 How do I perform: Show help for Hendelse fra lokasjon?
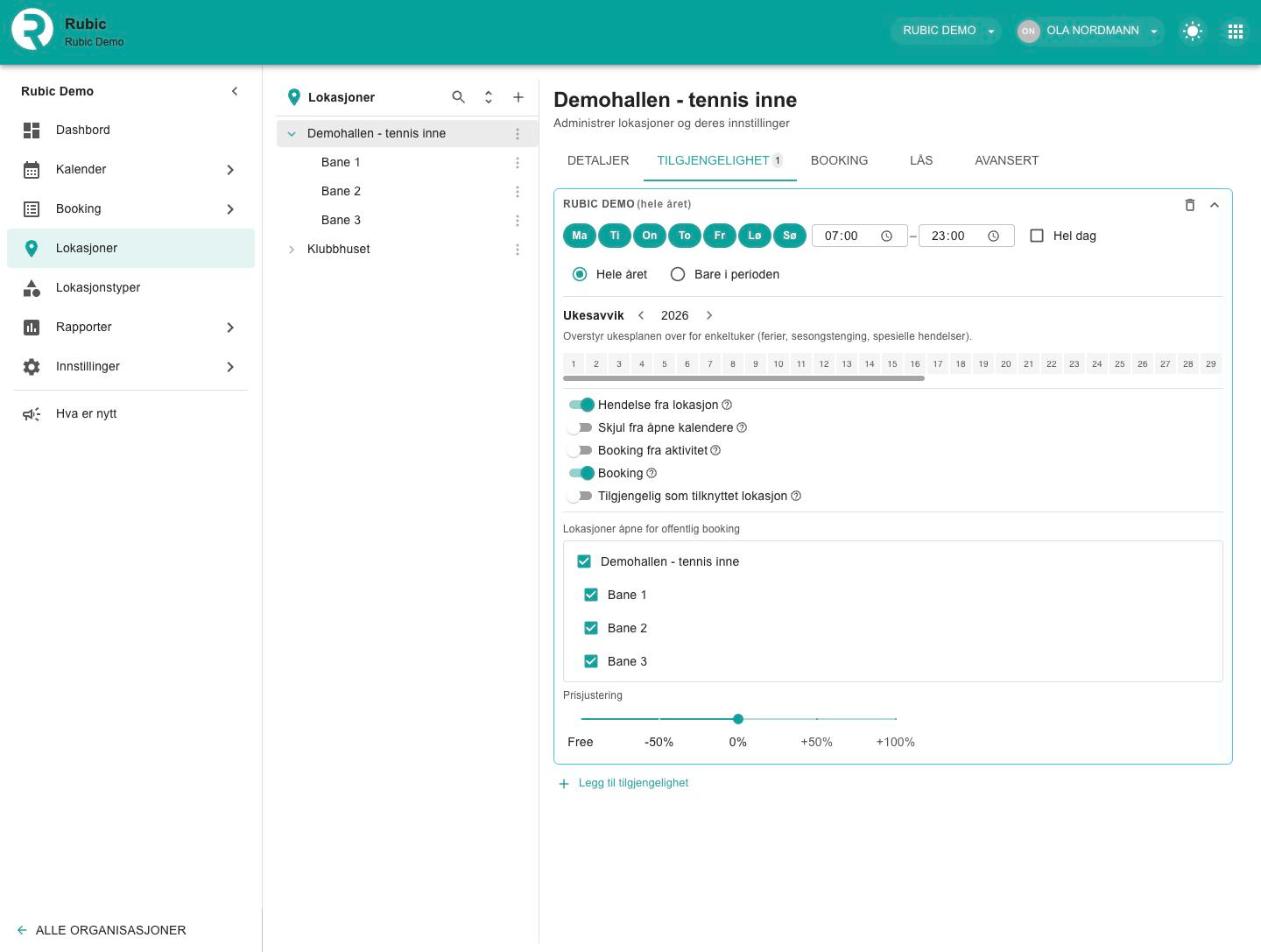[x=727, y=405]
